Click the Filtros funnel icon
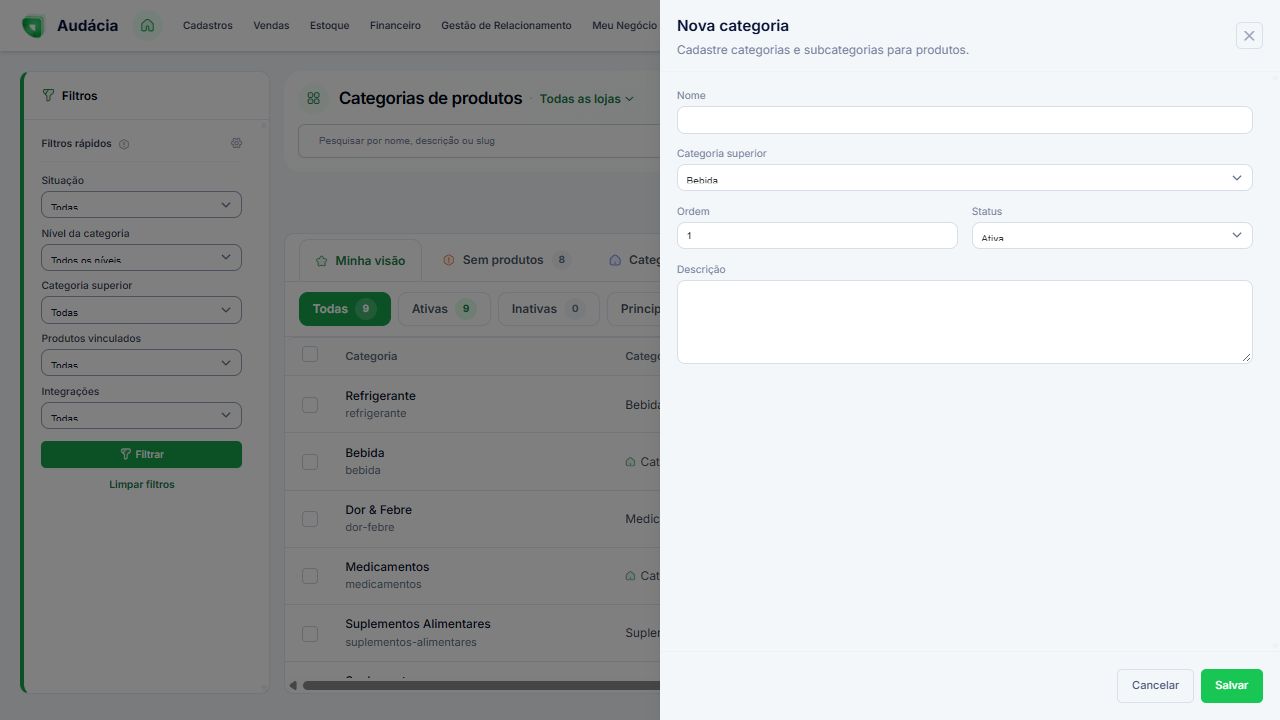The width and height of the screenshot is (1280, 720). (x=48, y=96)
